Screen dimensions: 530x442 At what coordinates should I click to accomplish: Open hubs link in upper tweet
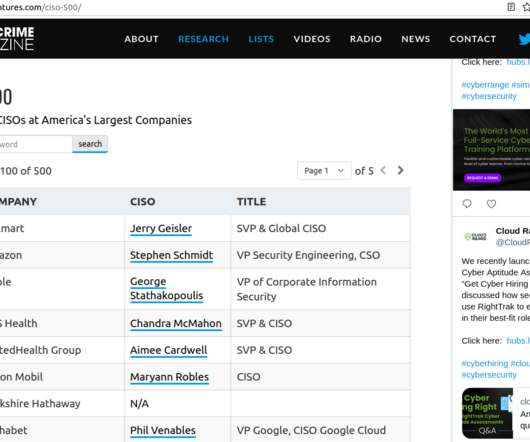click(518, 62)
